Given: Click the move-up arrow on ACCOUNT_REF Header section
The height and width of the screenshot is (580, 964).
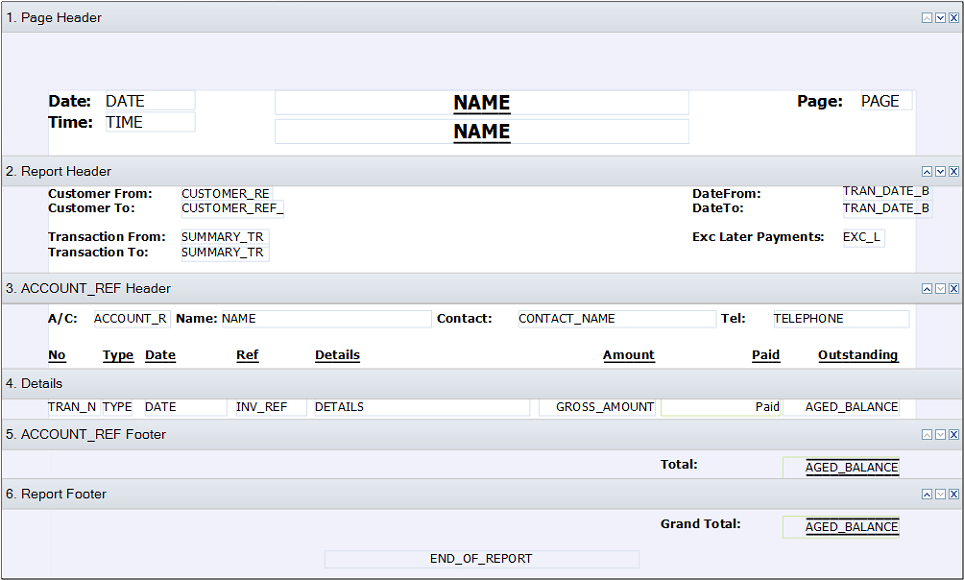Looking at the screenshot, I should [927, 288].
